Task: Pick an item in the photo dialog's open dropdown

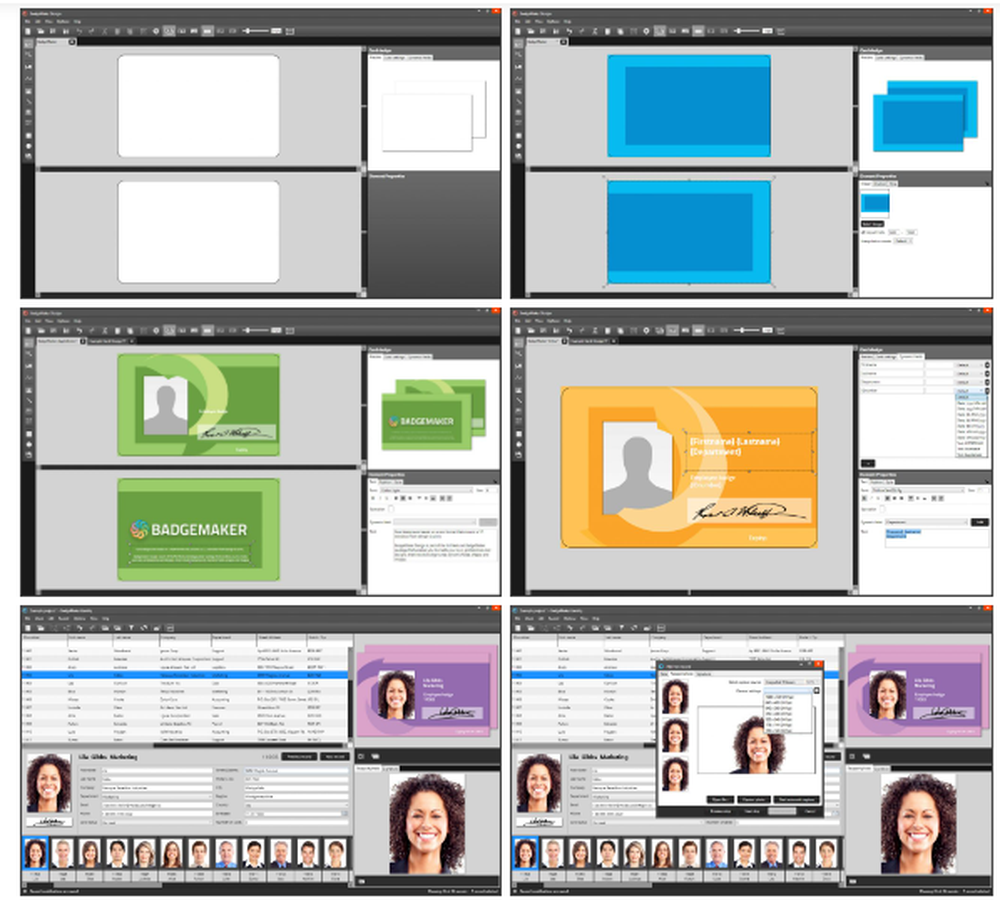Action: (788, 713)
